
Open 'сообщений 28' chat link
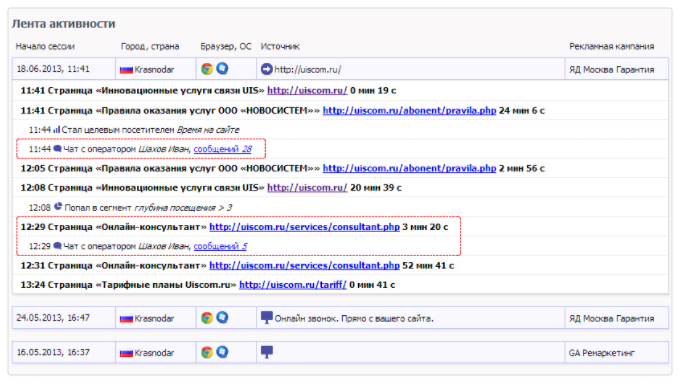pyautogui.click(x=222, y=149)
